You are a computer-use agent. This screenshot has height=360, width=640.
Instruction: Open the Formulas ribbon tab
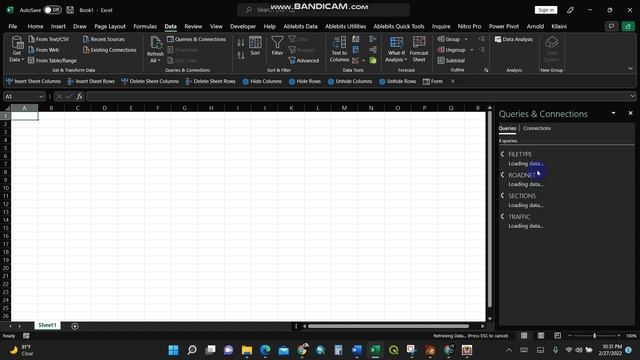click(145, 26)
